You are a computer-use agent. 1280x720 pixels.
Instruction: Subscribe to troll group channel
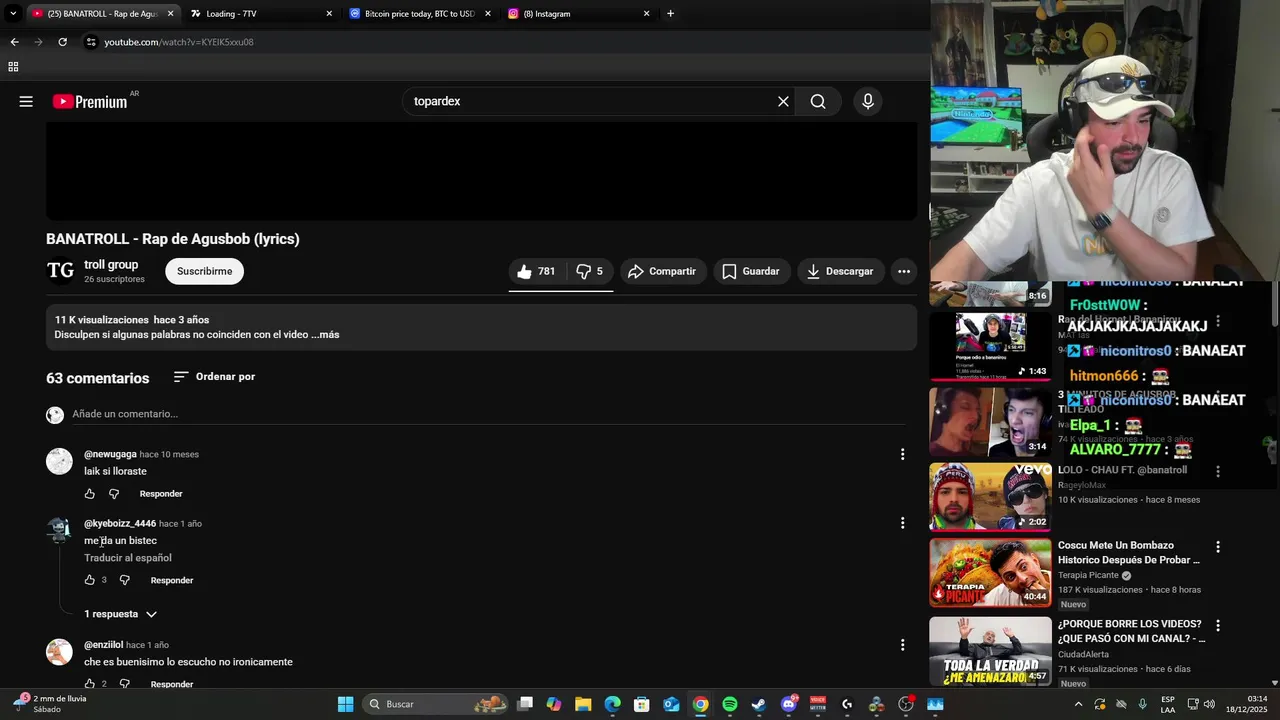[x=204, y=271]
